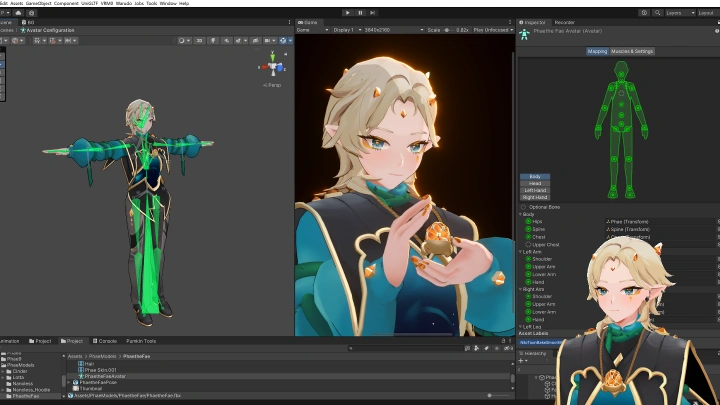720x405 pixels.
Task: Select the Head mapping button
Action: [535, 184]
